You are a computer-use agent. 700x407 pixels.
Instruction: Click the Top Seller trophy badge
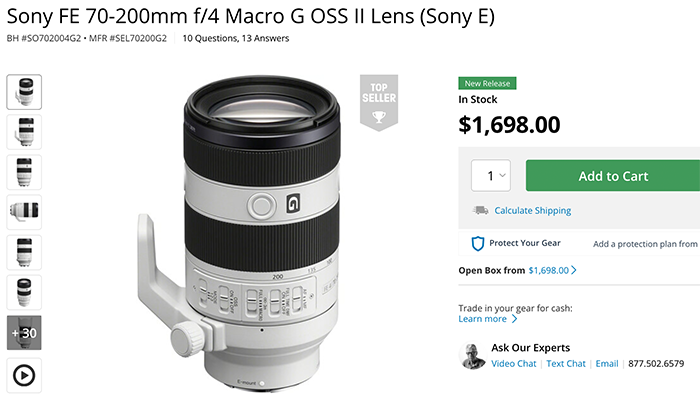(379, 103)
